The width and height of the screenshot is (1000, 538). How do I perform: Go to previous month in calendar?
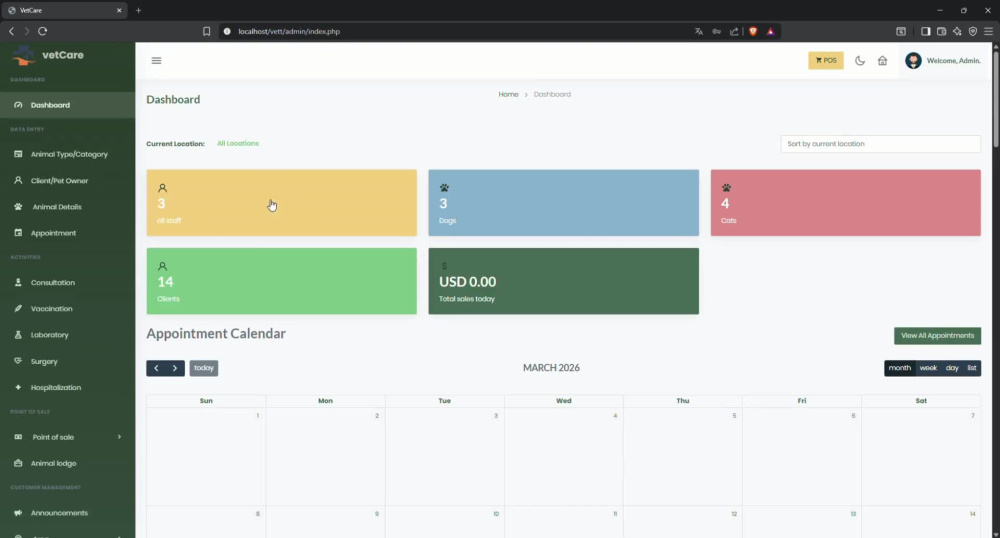click(x=156, y=368)
